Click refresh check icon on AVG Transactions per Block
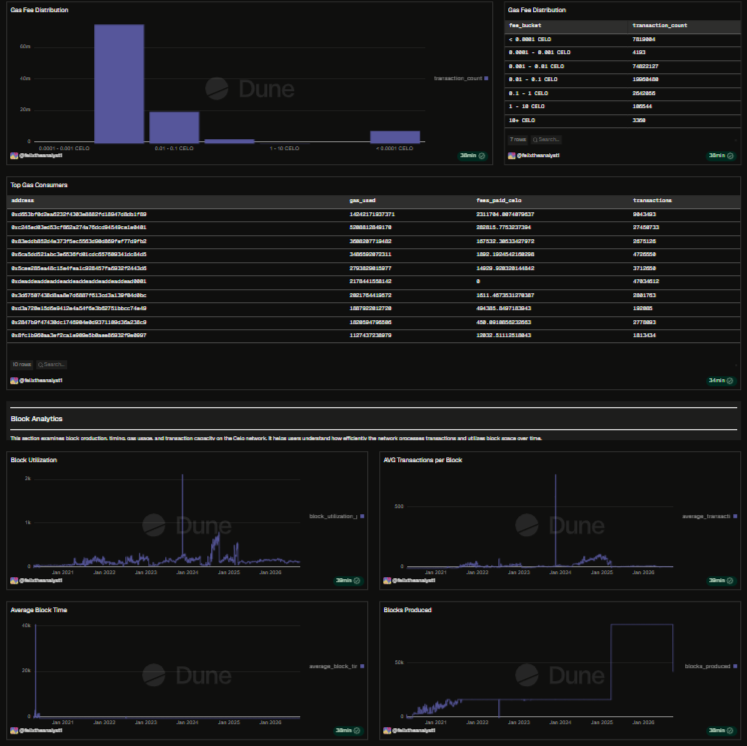 (x=730, y=581)
